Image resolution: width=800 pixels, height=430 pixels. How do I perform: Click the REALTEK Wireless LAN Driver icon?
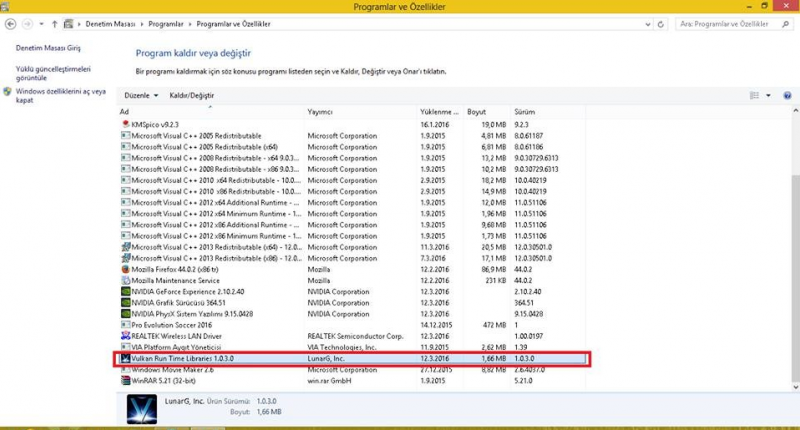(x=126, y=336)
